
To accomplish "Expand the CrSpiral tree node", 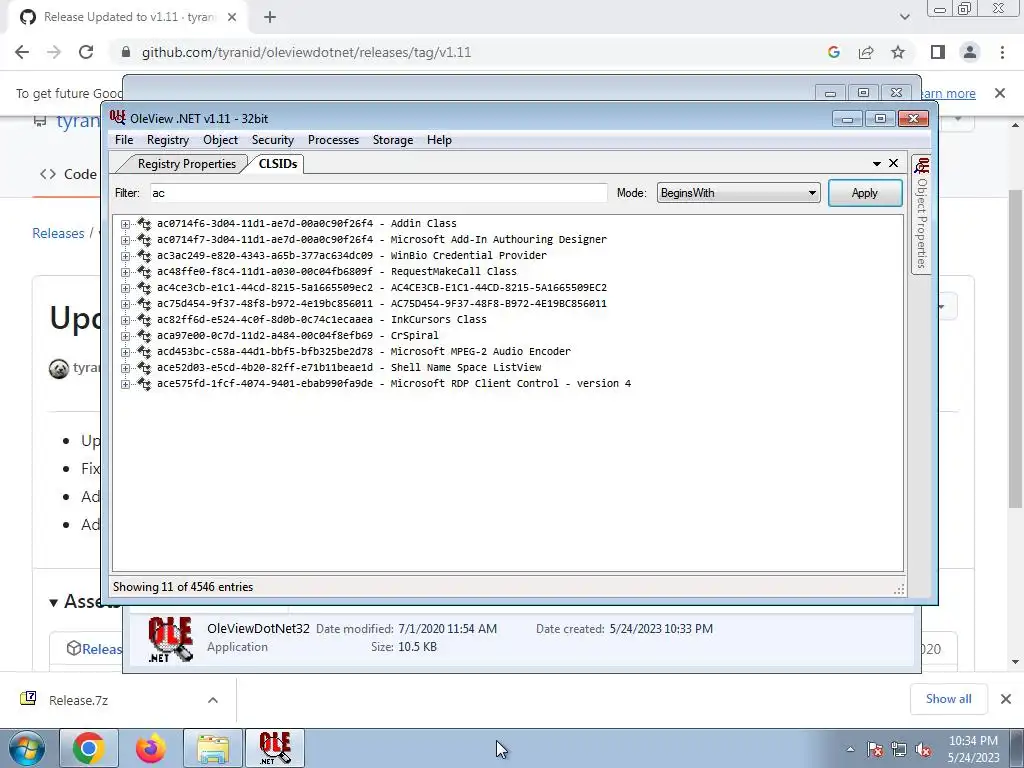I will point(125,336).
